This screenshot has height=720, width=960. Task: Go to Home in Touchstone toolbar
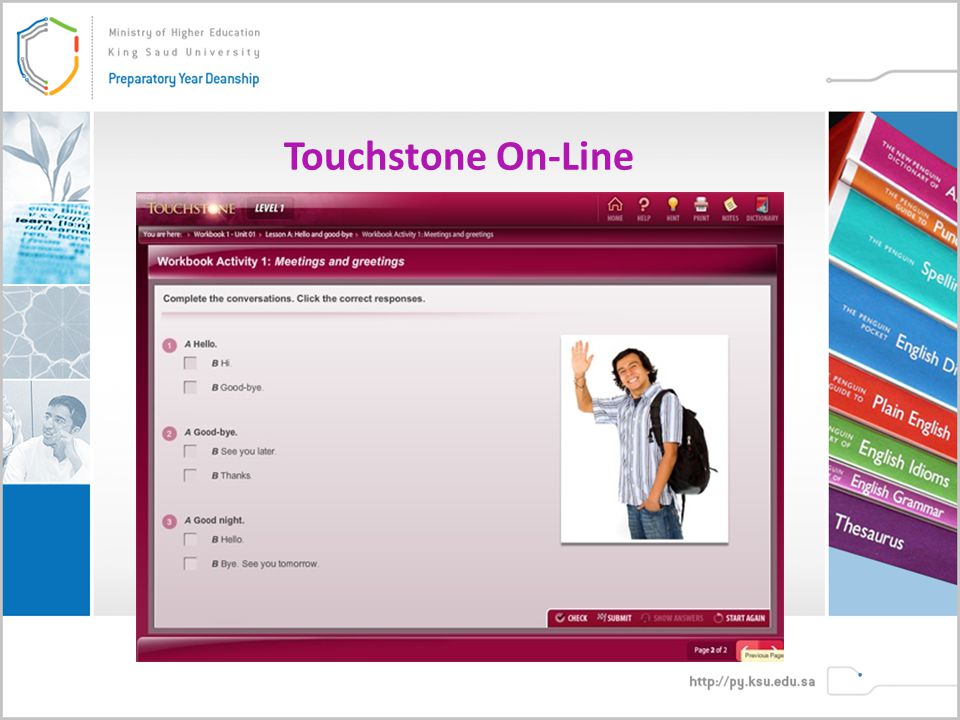pyautogui.click(x=615, y=209)
